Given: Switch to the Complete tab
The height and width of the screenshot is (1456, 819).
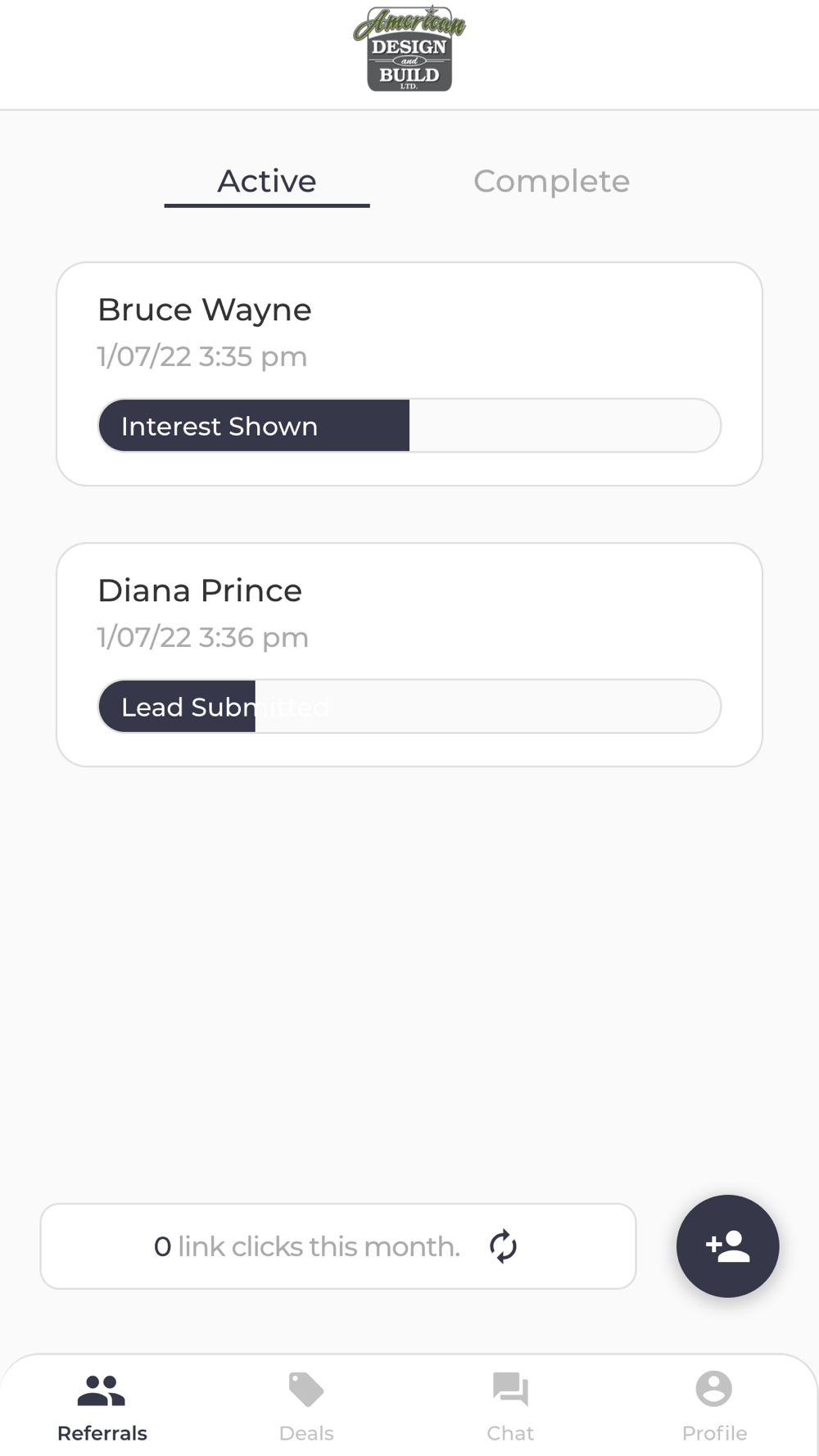Looking at the screenshot, I should pos(551,181).
